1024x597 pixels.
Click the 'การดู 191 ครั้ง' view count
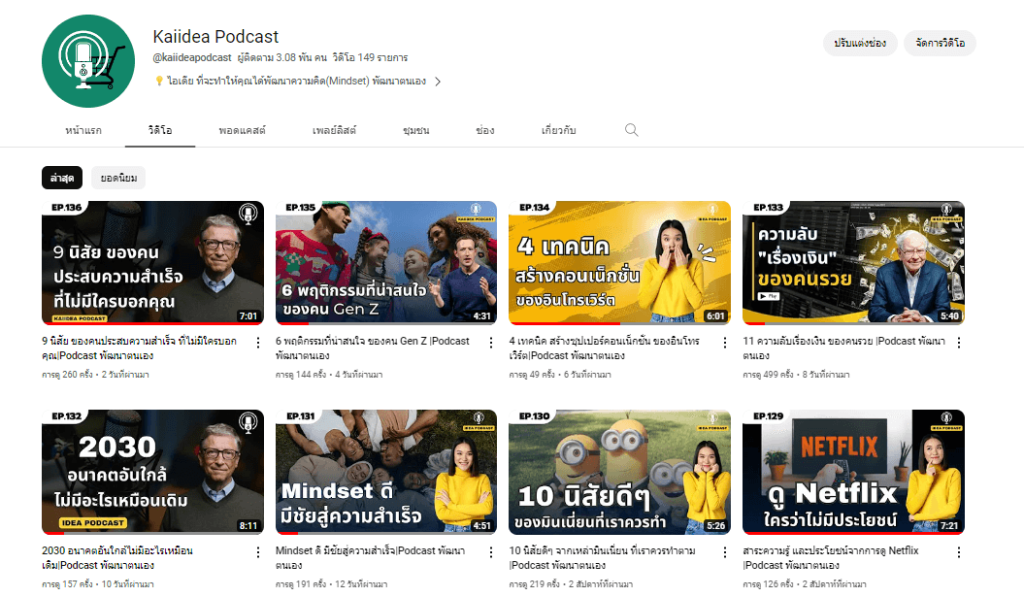[x=301, y=584]
